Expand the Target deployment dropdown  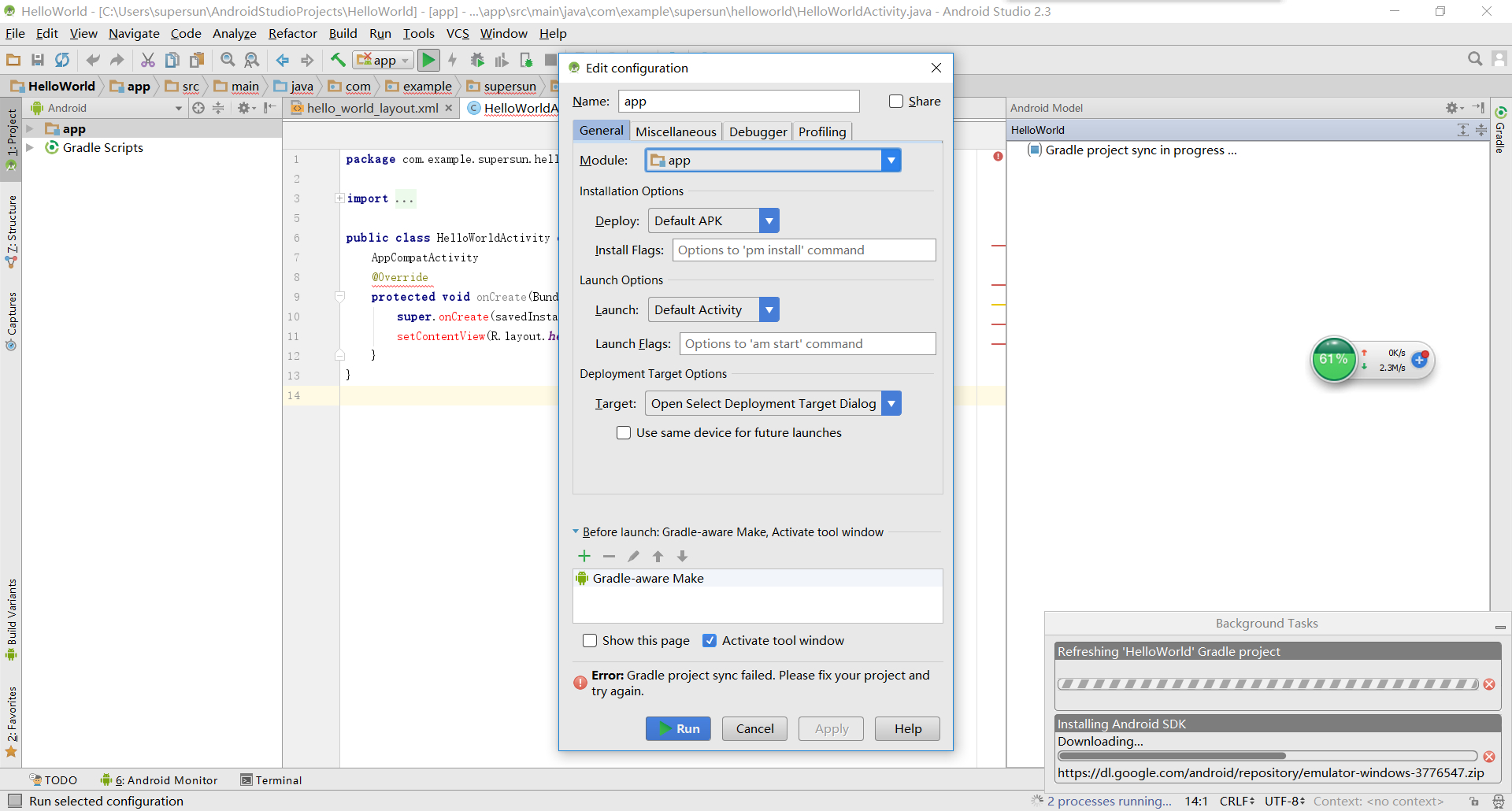click(891, 404)
